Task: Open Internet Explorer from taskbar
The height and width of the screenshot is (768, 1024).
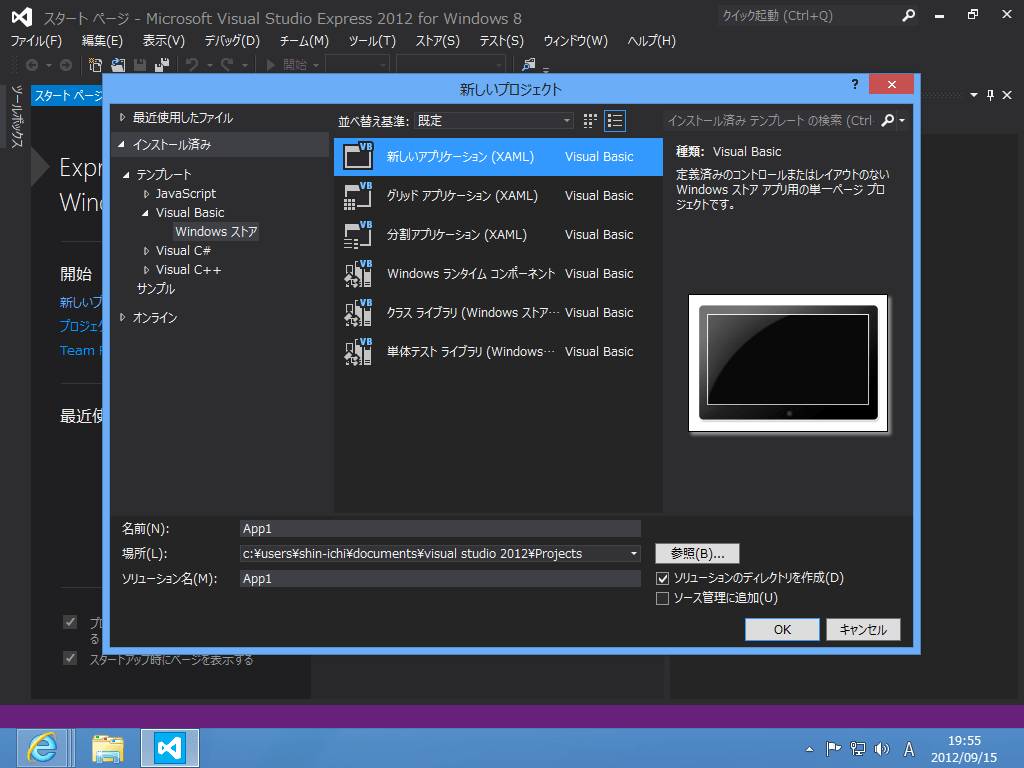Action: coord(42,748)
